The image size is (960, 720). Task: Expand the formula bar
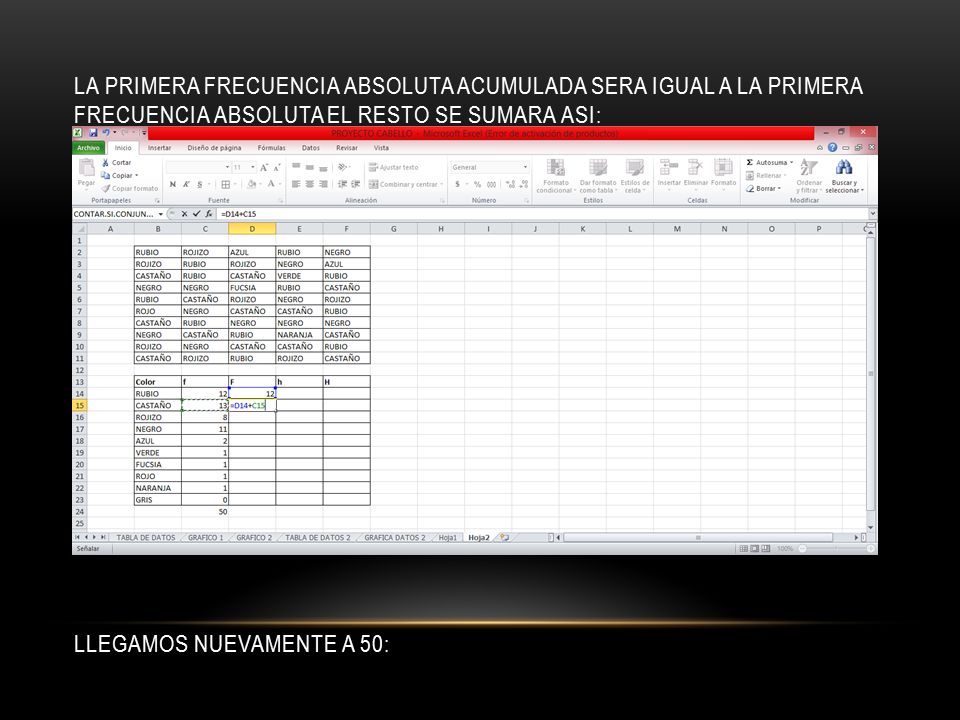coord(872,214)
